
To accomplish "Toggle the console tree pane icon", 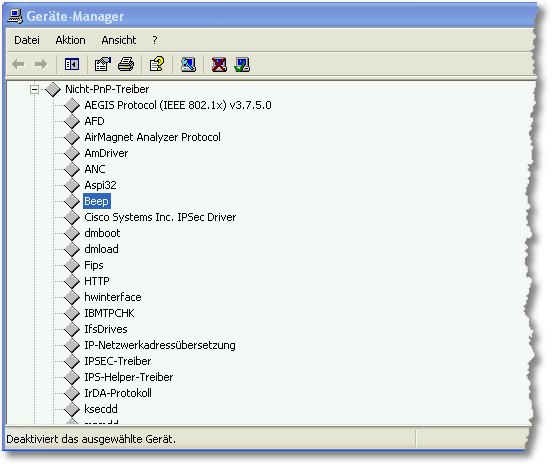I will (x=72, y=64).
